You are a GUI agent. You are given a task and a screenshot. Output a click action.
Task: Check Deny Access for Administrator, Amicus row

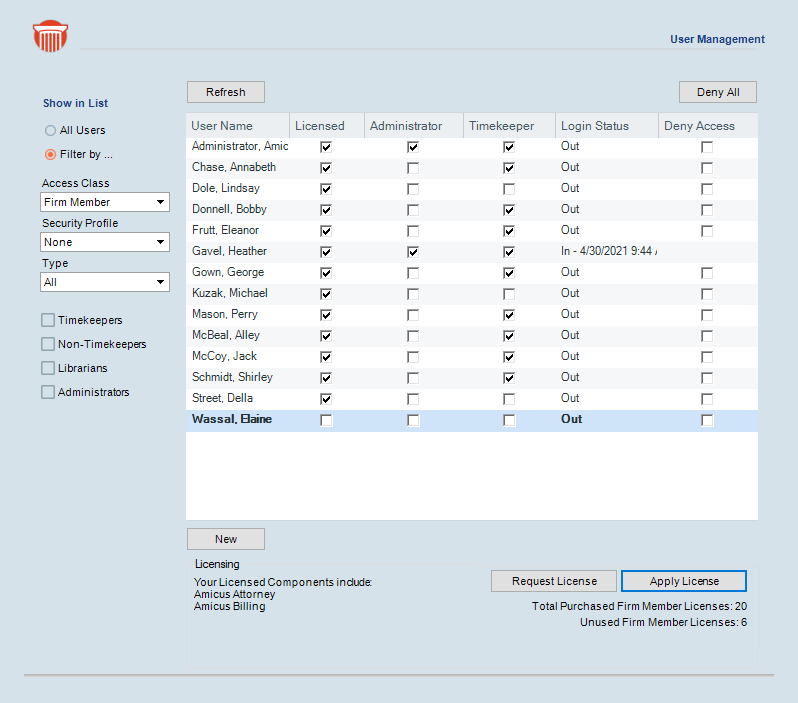click(707, 147)
